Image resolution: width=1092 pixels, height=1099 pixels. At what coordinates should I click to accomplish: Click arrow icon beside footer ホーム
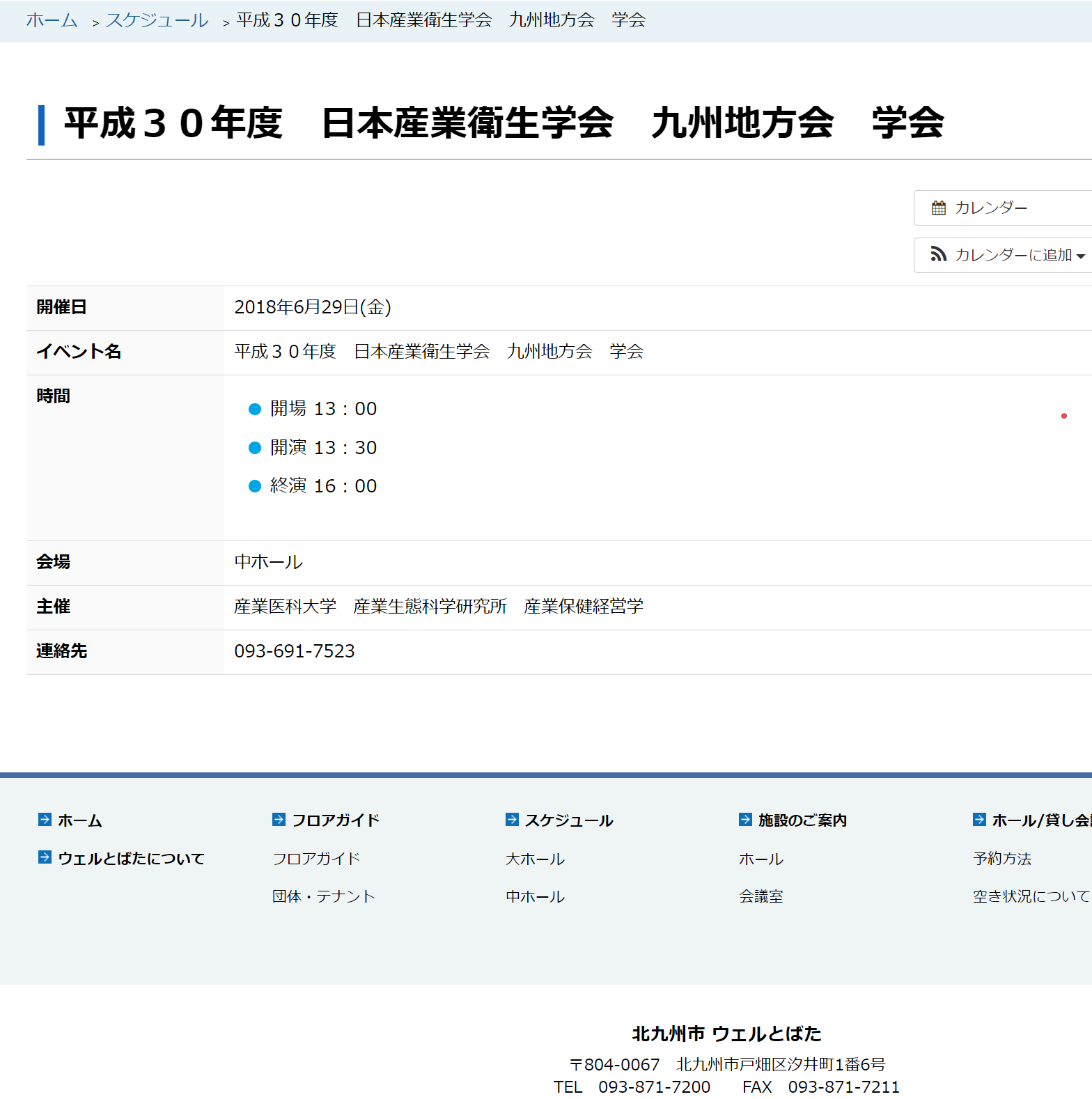(x=45, y=819)
